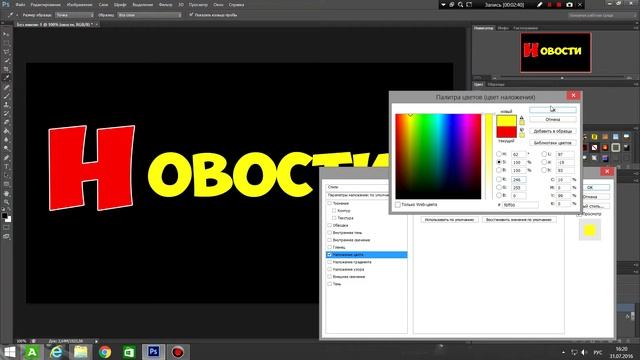Click inside the color gradient field
The height and width of the screenshot is (360, 640).
[438, 156]
